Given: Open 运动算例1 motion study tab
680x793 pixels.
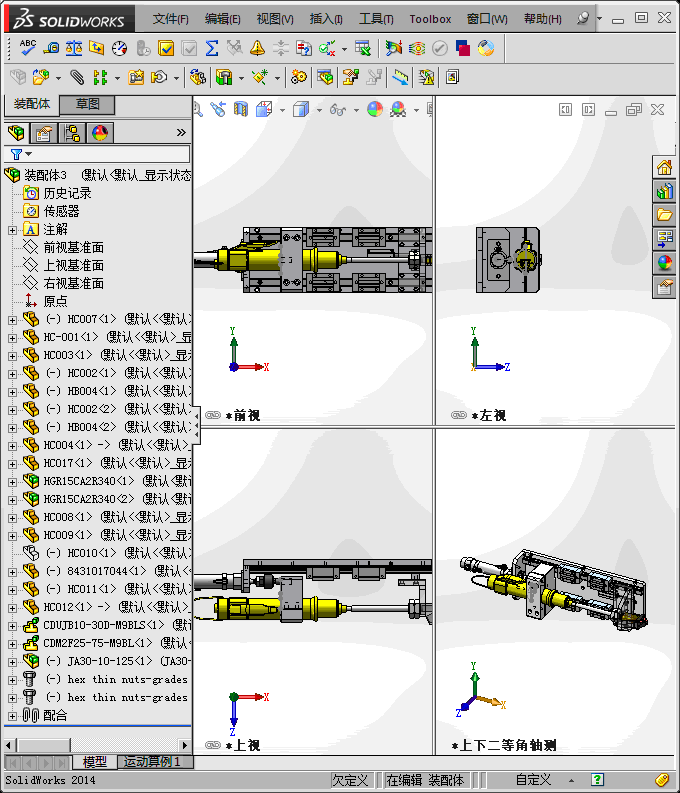Looking at the screenshot, I should 153,762.
